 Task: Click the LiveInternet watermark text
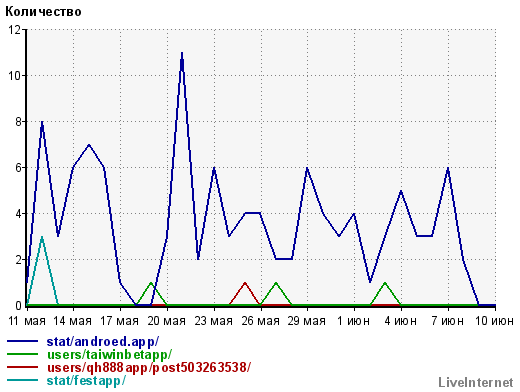point(476,382)
